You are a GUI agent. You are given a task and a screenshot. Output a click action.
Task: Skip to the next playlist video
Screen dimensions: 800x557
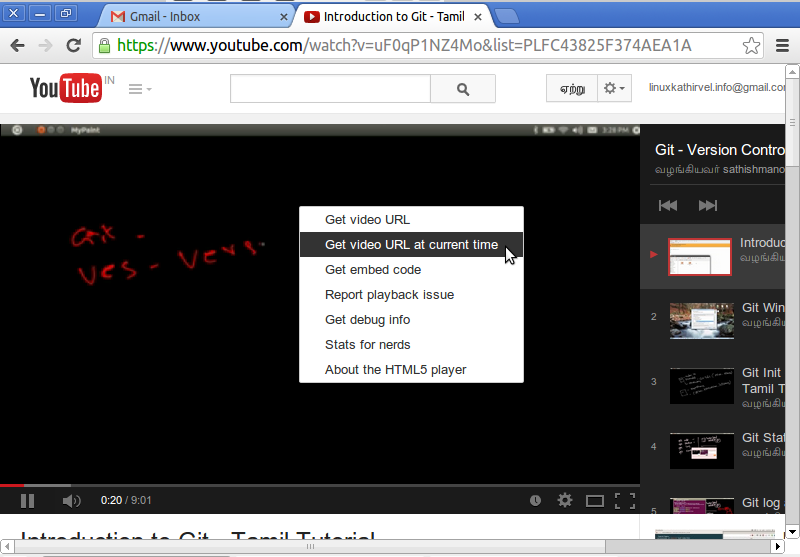pos(708,205)
